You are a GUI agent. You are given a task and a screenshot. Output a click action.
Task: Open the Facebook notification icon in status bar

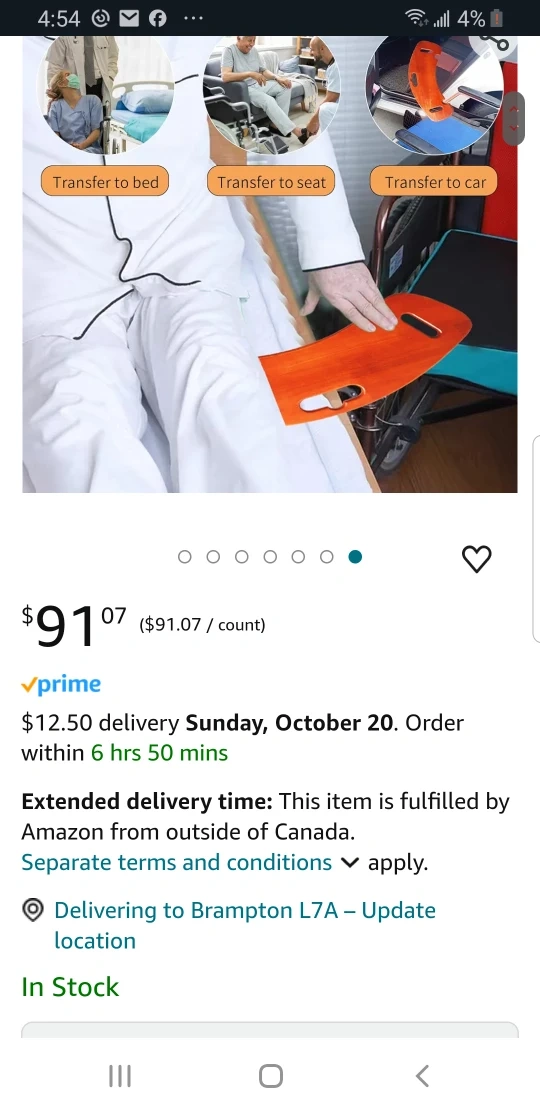click(158, 18)
